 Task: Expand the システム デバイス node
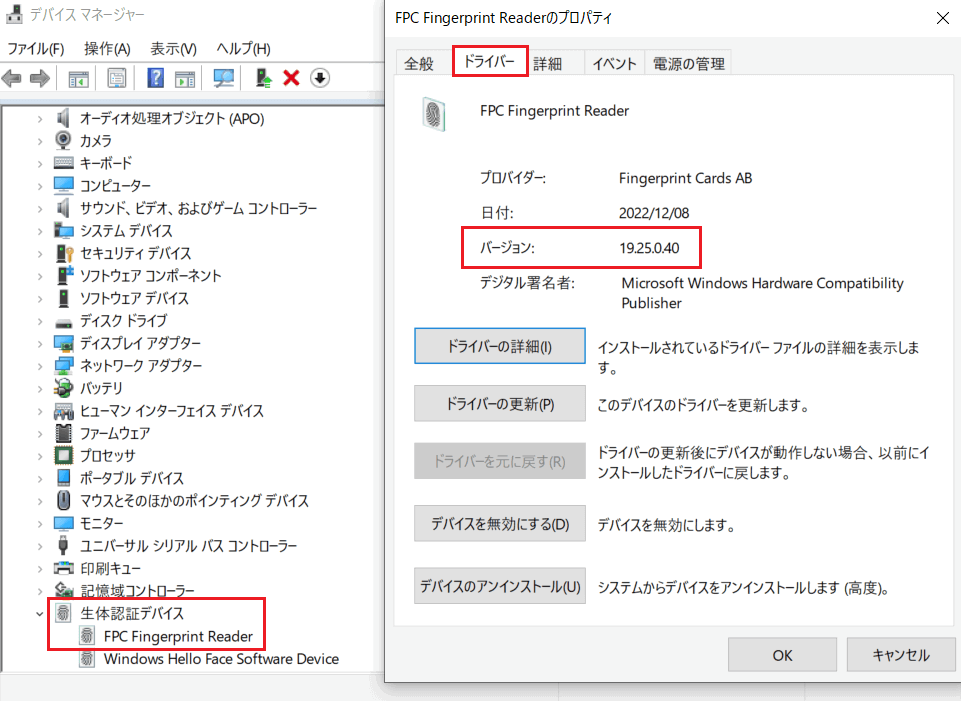[40, 231]
